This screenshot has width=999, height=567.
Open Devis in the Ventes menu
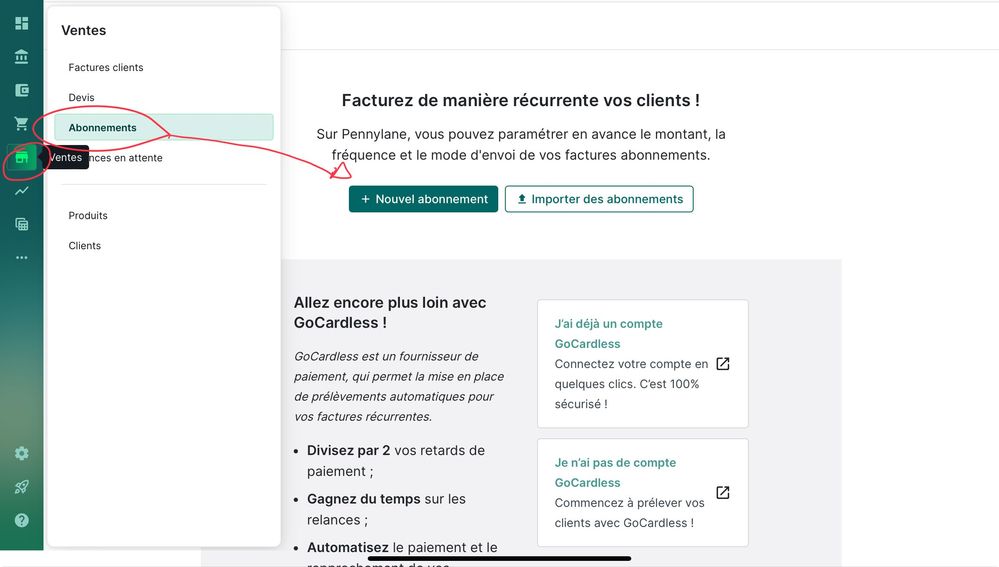click(82, 98)
